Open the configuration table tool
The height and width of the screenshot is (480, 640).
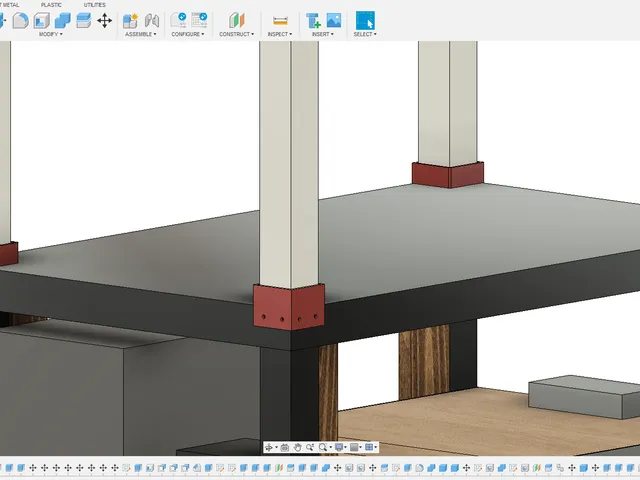click(x=199, y=20)
